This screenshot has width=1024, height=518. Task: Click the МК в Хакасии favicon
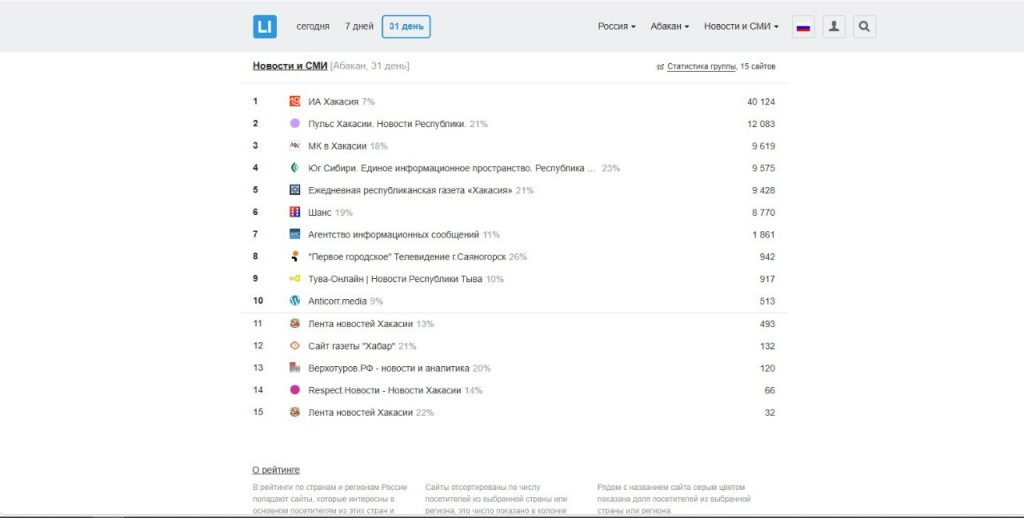pos(295,146)
